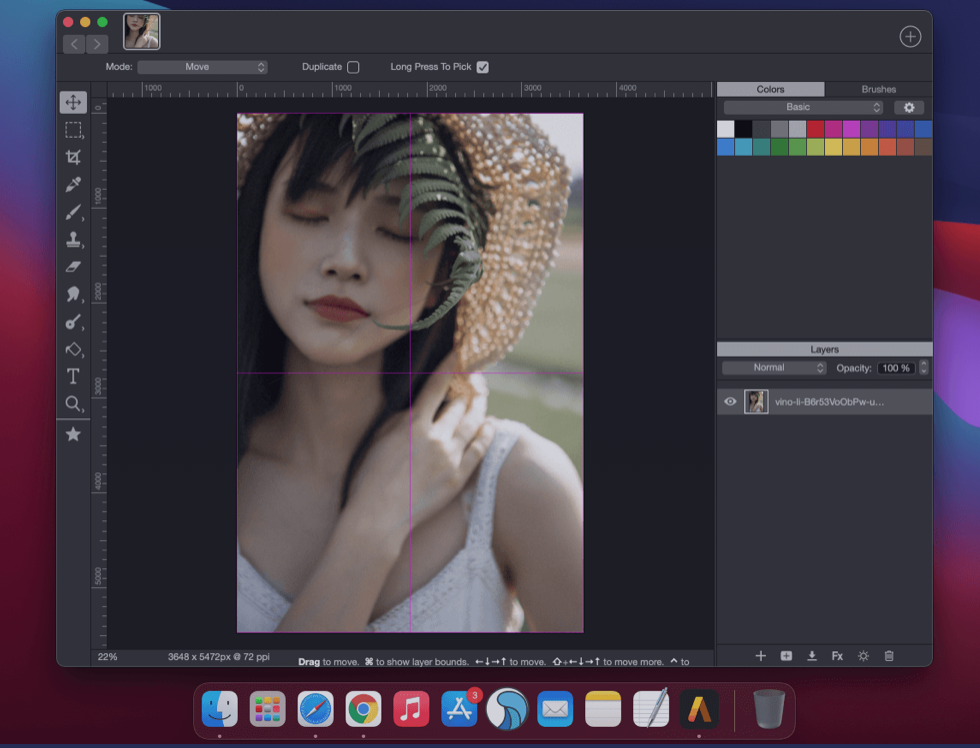This screenshot has height=748, width=980.
Task: Disable Long Press To Pick
Action: [x=483, y=67]
